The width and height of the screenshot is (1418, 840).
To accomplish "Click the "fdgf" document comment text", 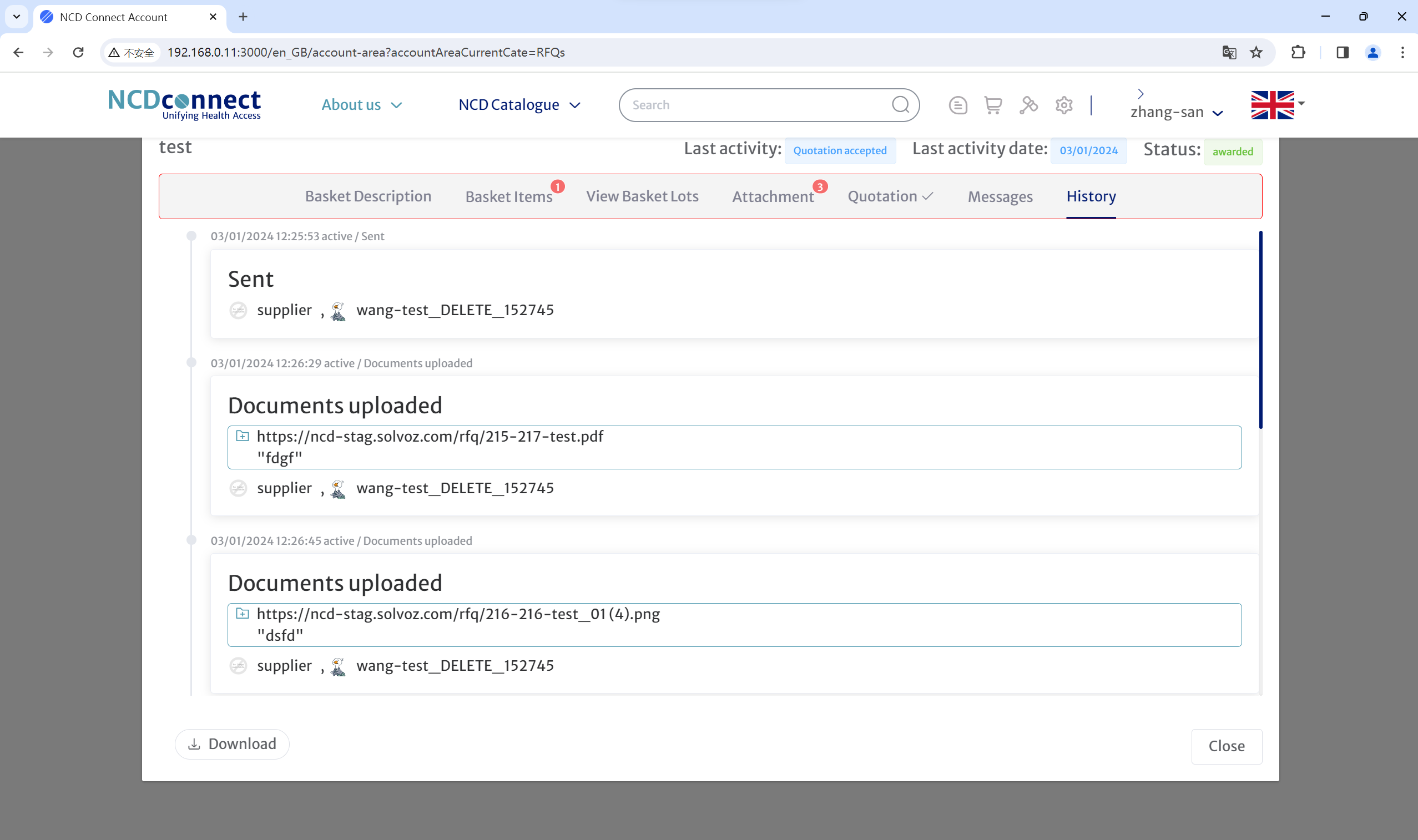I will pyautogui.click(x=280, y=457).
